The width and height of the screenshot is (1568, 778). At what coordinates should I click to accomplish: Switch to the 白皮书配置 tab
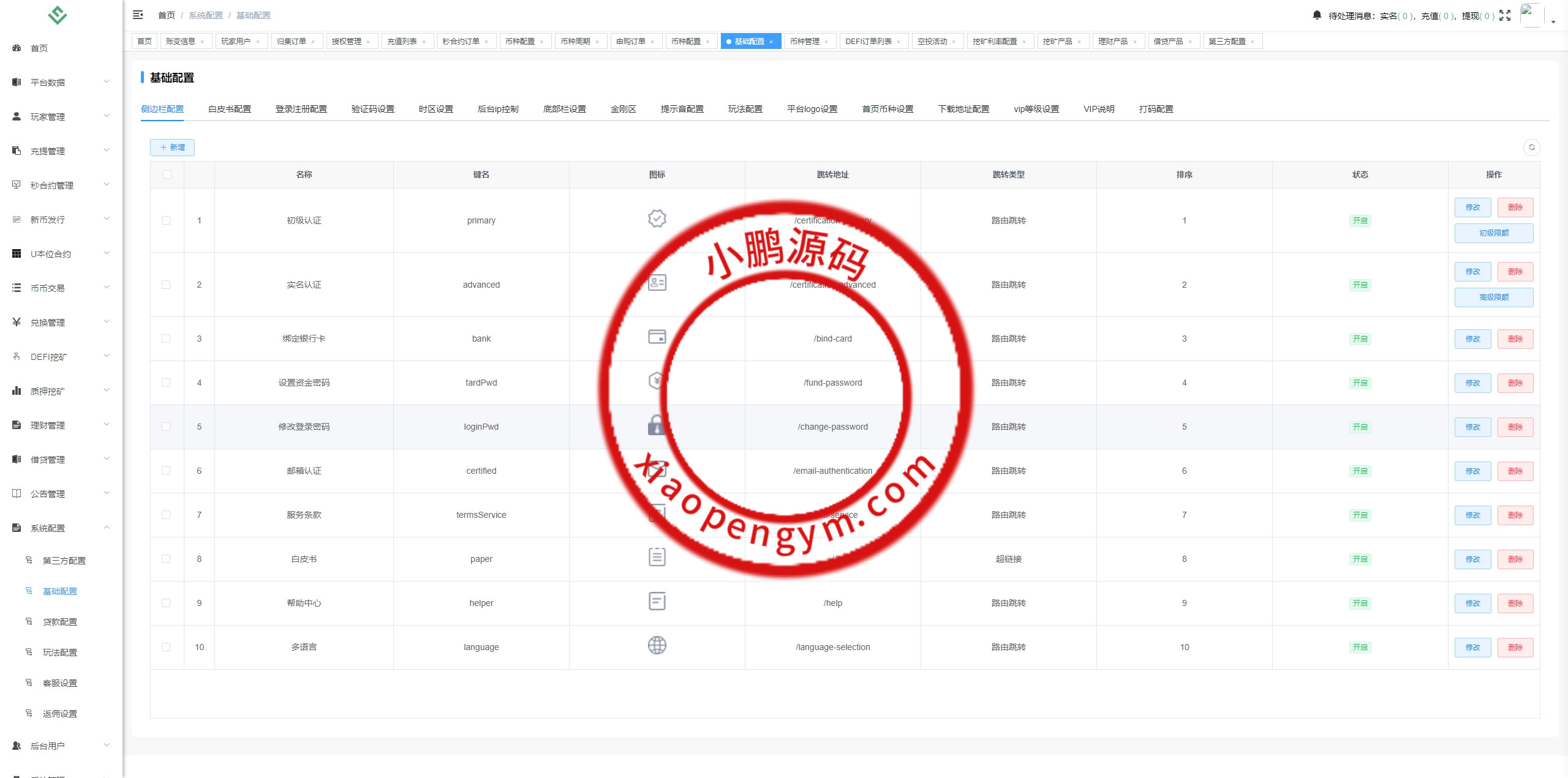[229, 108]
